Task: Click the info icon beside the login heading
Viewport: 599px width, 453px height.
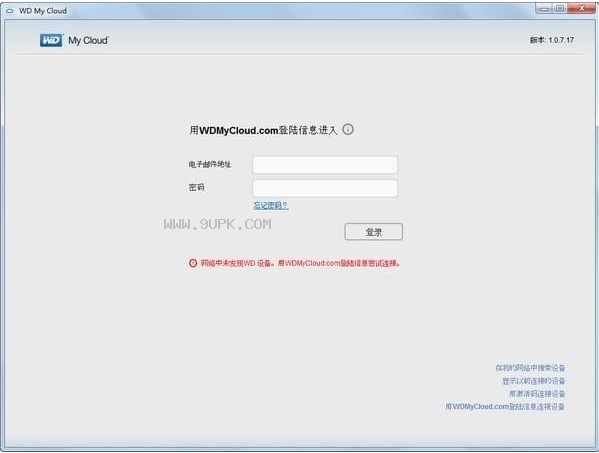Action: click(348, 129)
